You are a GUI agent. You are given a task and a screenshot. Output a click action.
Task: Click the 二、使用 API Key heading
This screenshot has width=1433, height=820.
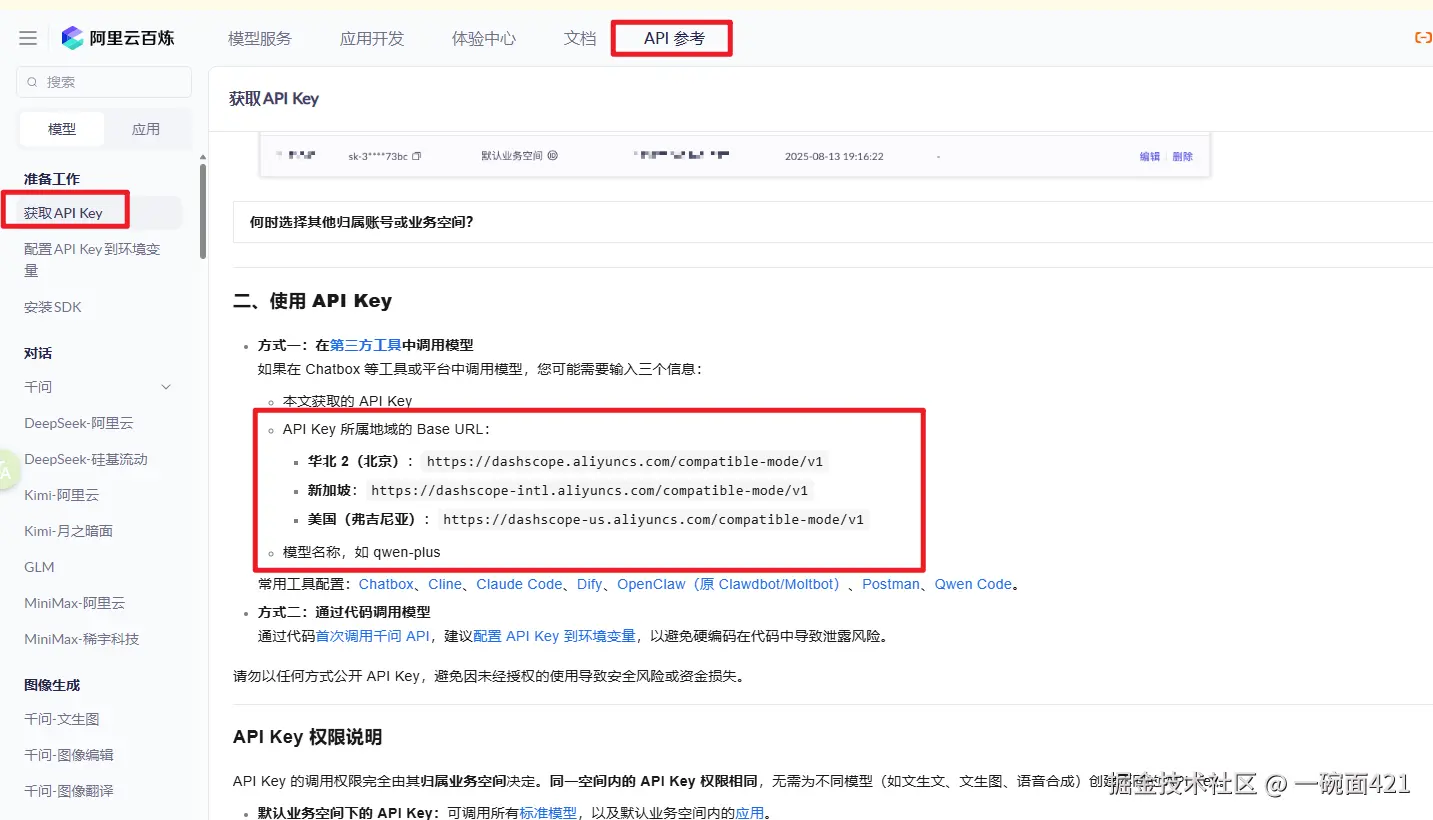[x=312, y=301]
